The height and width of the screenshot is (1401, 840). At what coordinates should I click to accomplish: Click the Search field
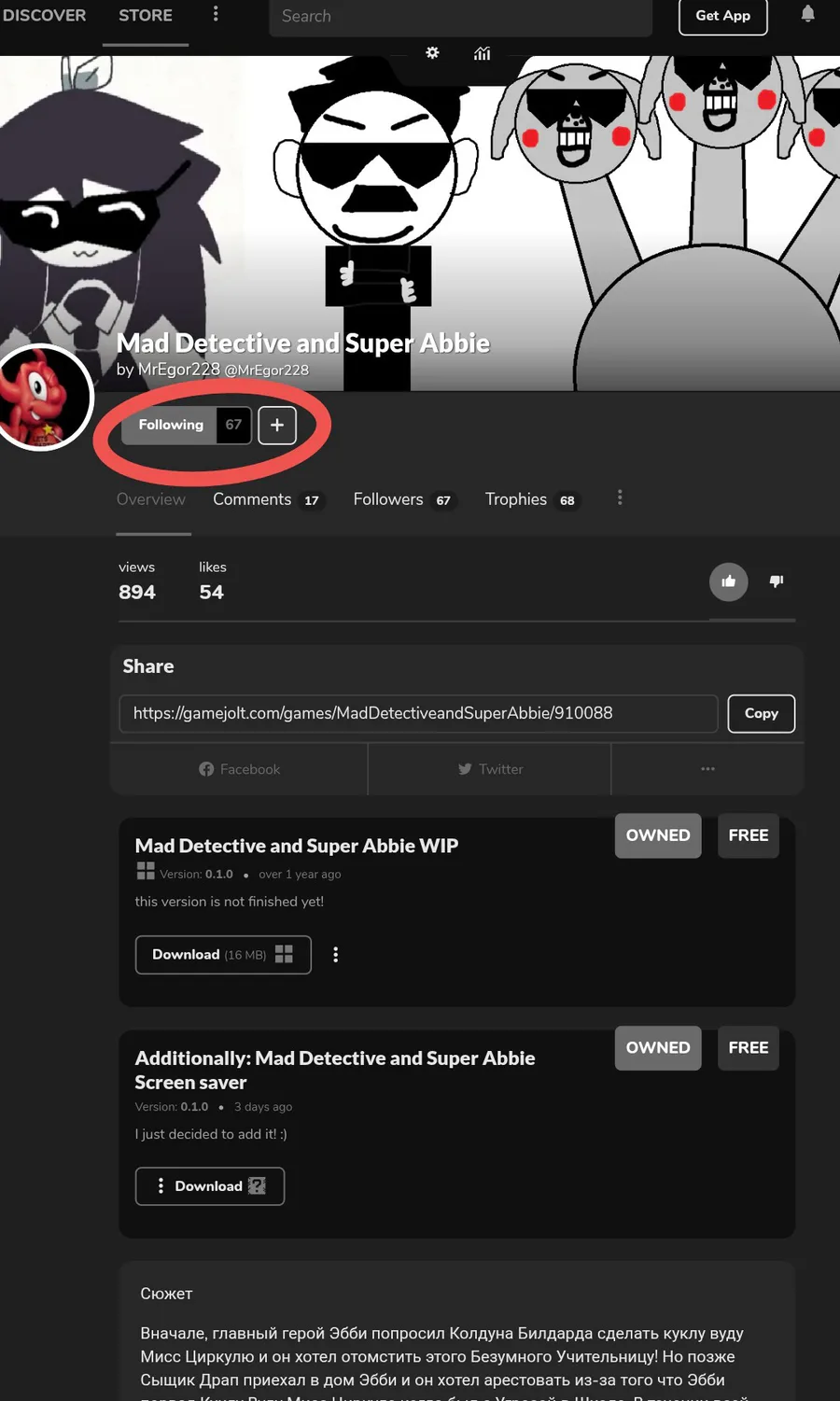(x=460, y=16)
